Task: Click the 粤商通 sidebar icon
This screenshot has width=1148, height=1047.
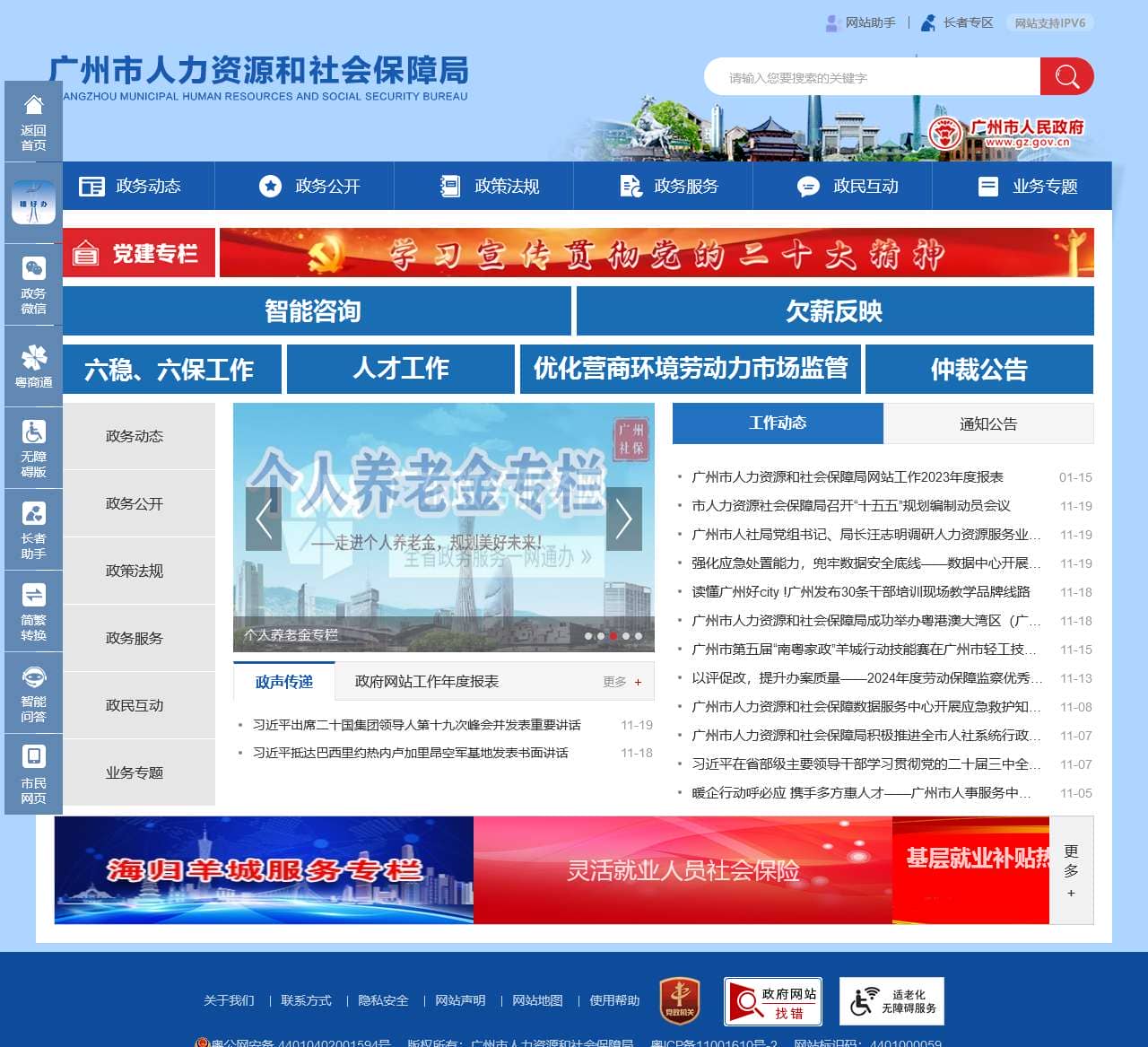Action: 33,365
